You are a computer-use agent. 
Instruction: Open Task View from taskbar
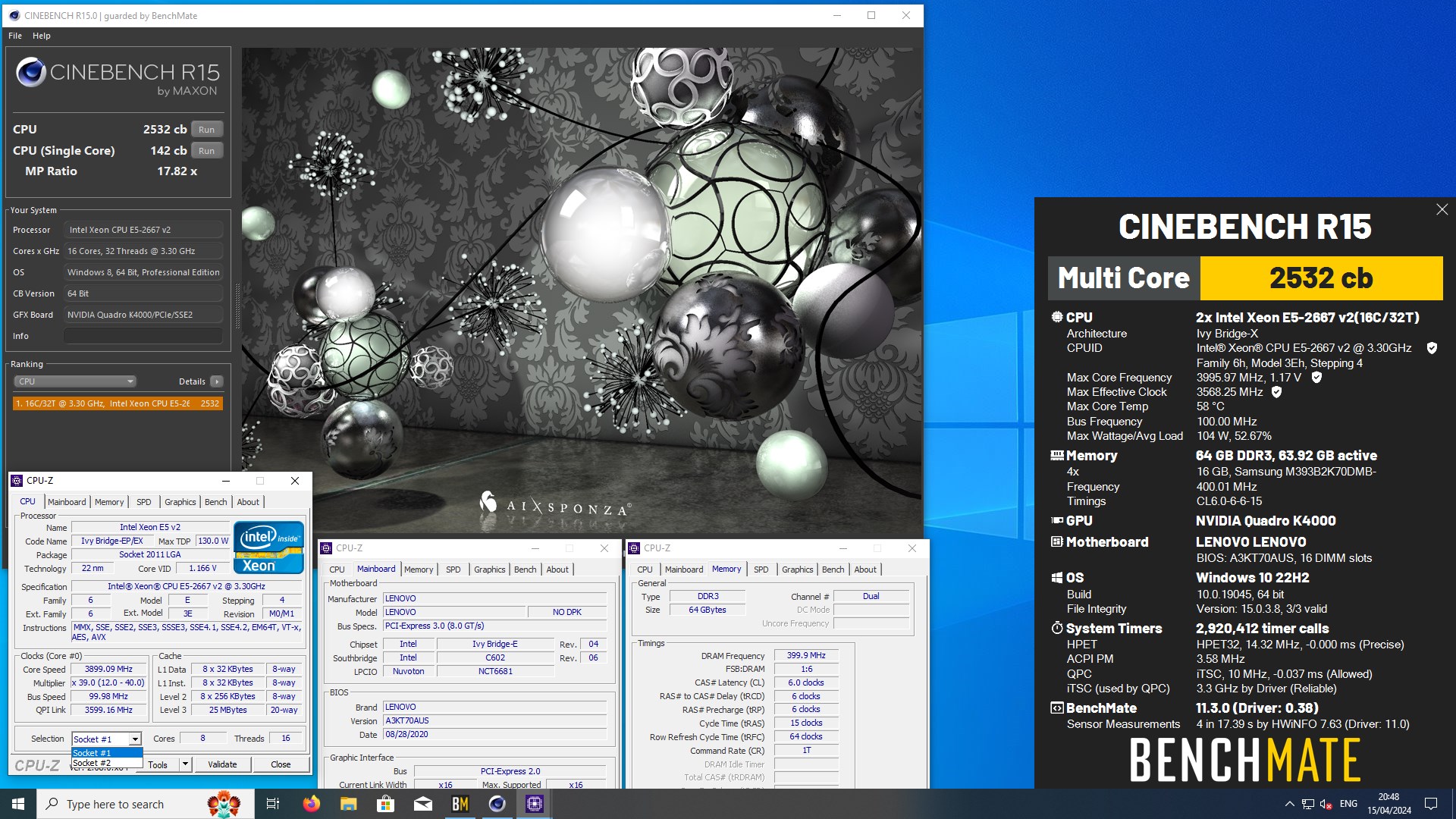coord(273,804)
